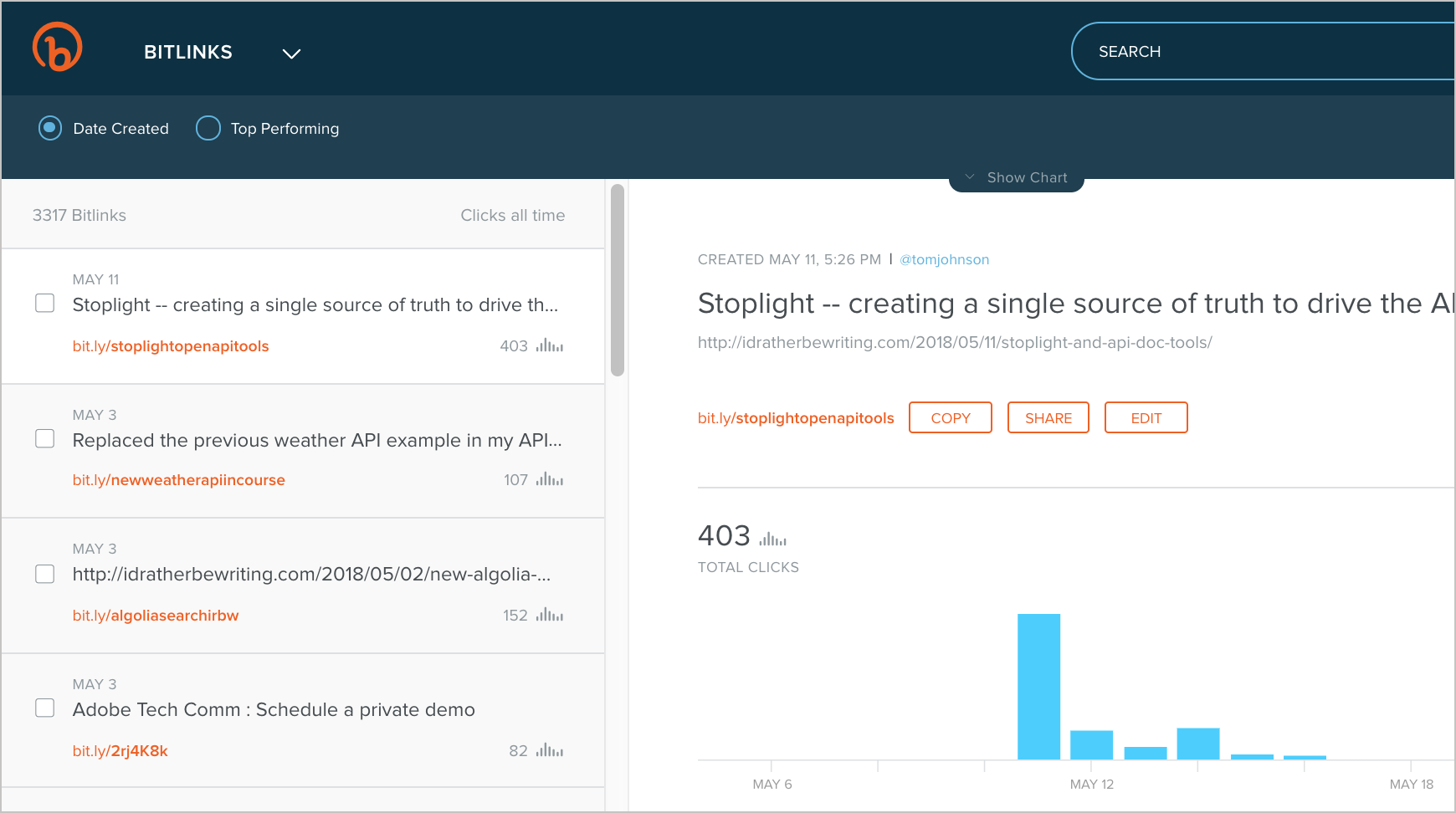Select the Top Performing radio button
This screenshot has height=813, width=1456.
pos(208,128)
